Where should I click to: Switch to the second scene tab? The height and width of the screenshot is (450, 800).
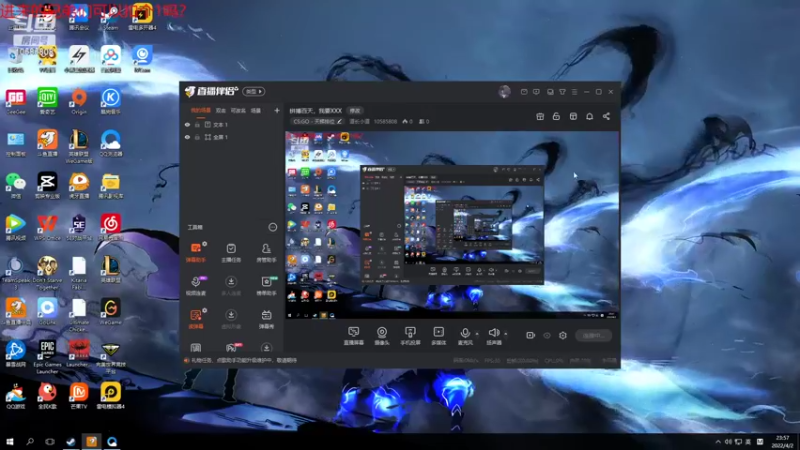220,110
